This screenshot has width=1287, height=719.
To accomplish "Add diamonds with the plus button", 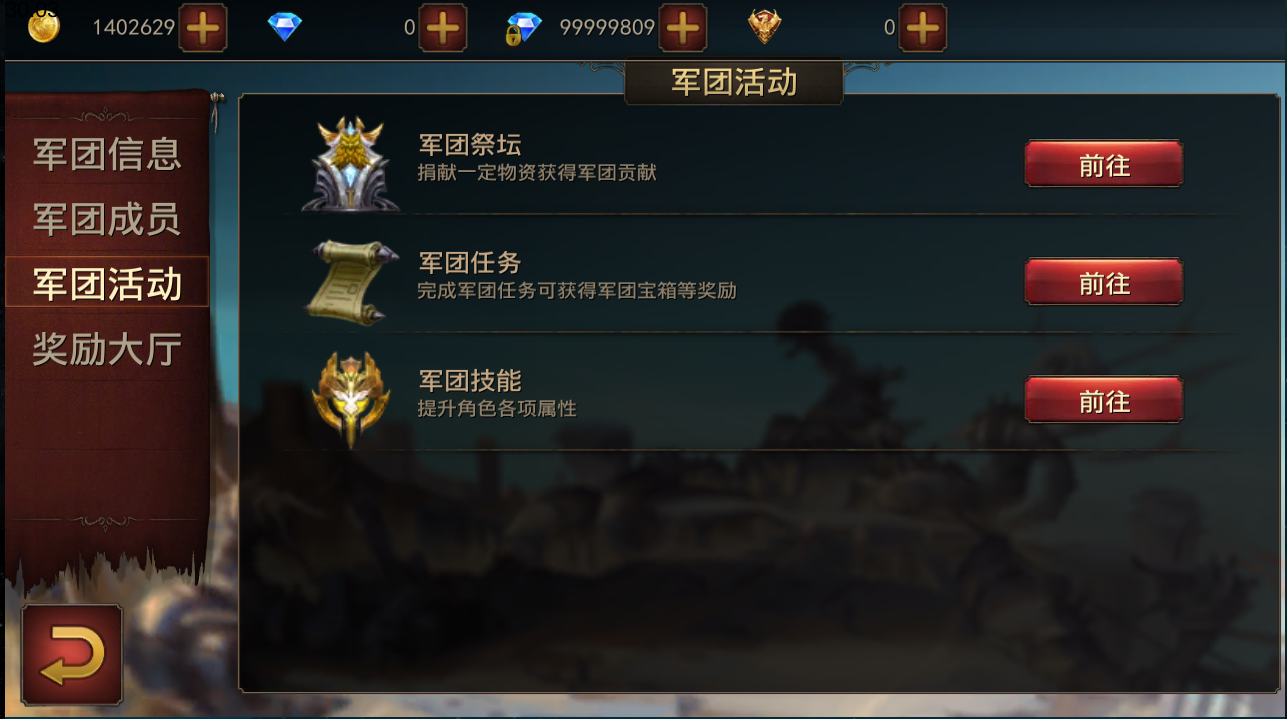I will [x=443, y=28].
